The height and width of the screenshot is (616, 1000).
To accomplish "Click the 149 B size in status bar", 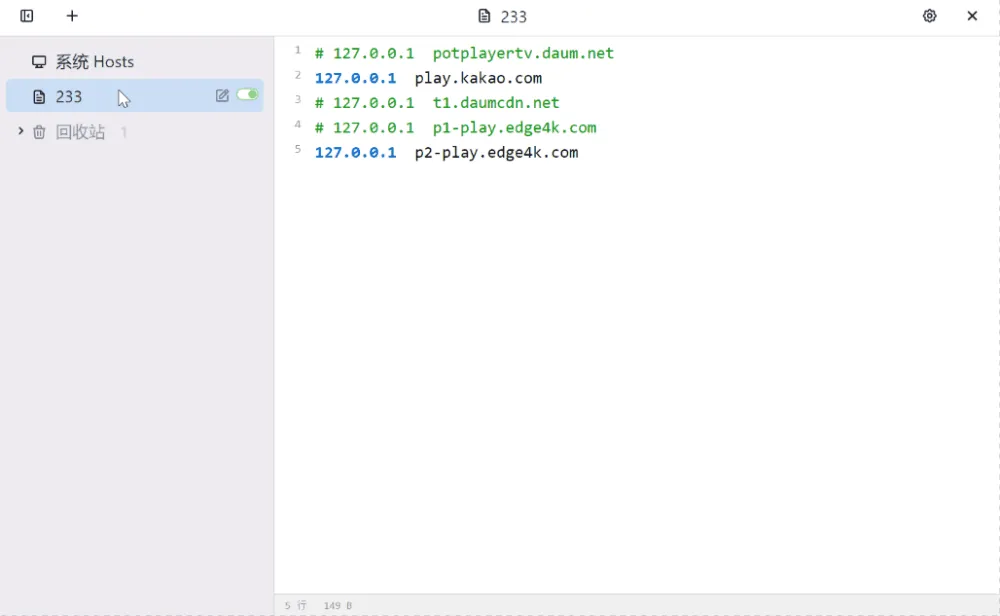I will pos(337,605).
